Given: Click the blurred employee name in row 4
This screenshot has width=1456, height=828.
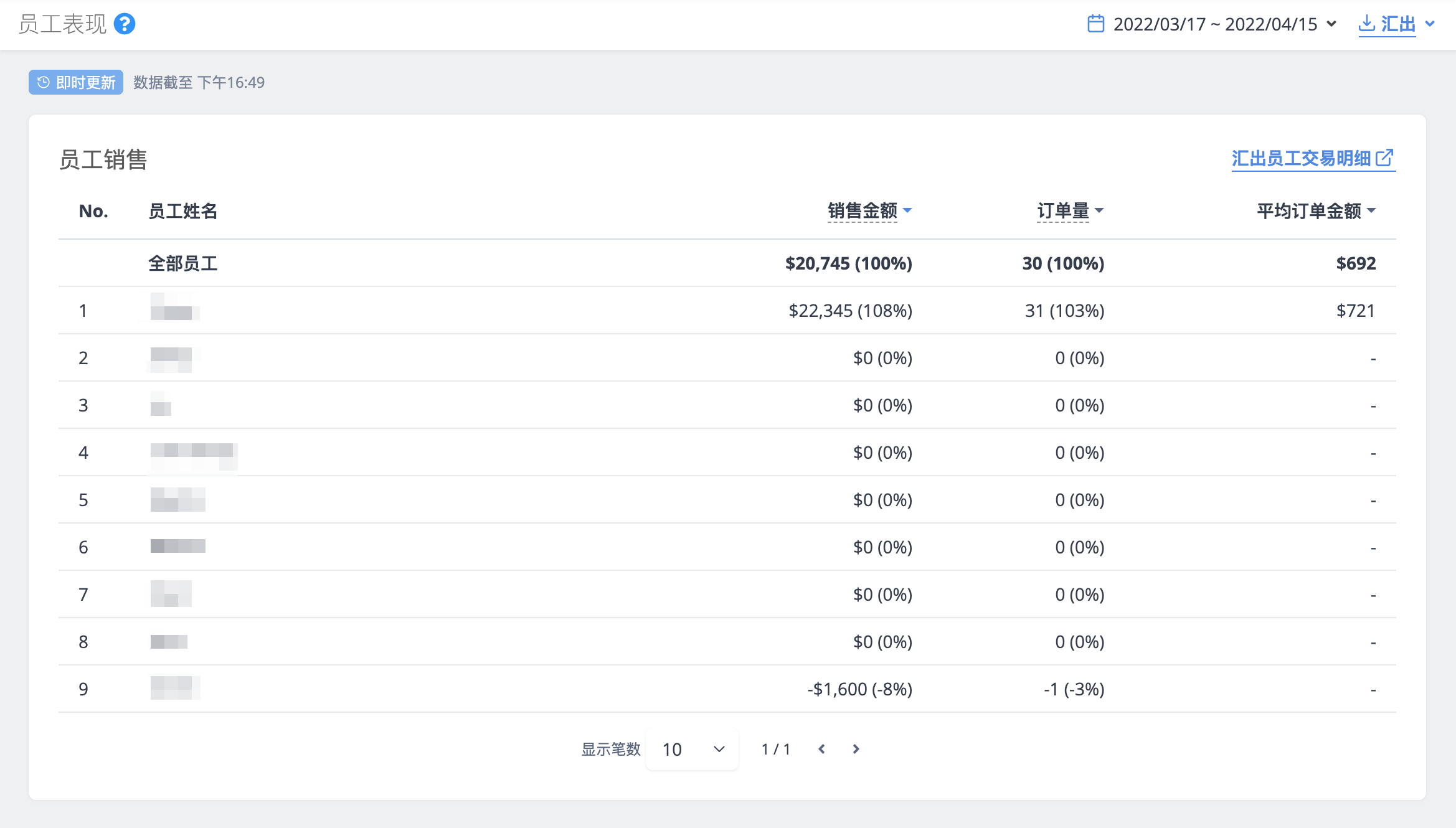Looking at the screenshot, I should (x=194, y=457).
